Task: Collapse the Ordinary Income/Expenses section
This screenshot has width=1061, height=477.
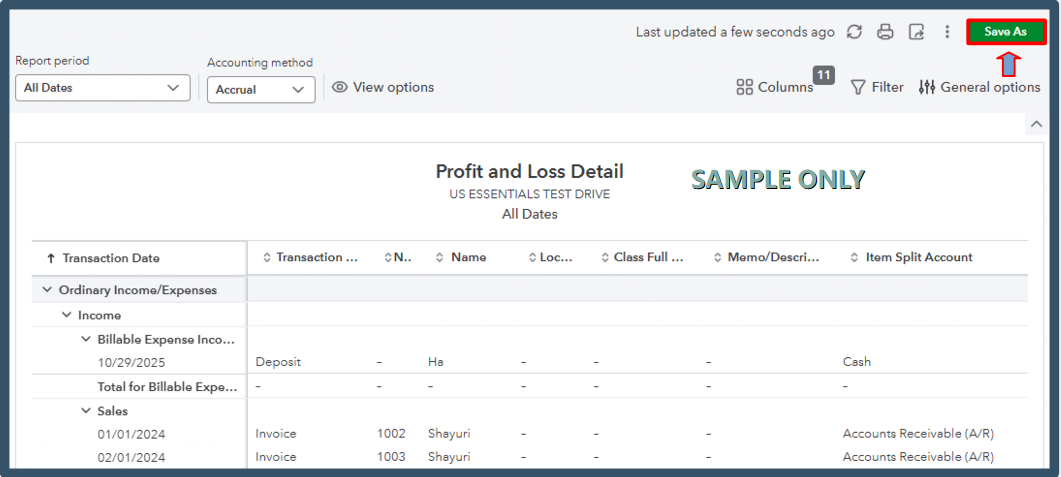Action: pyautogui.click(x=46, y=290)
